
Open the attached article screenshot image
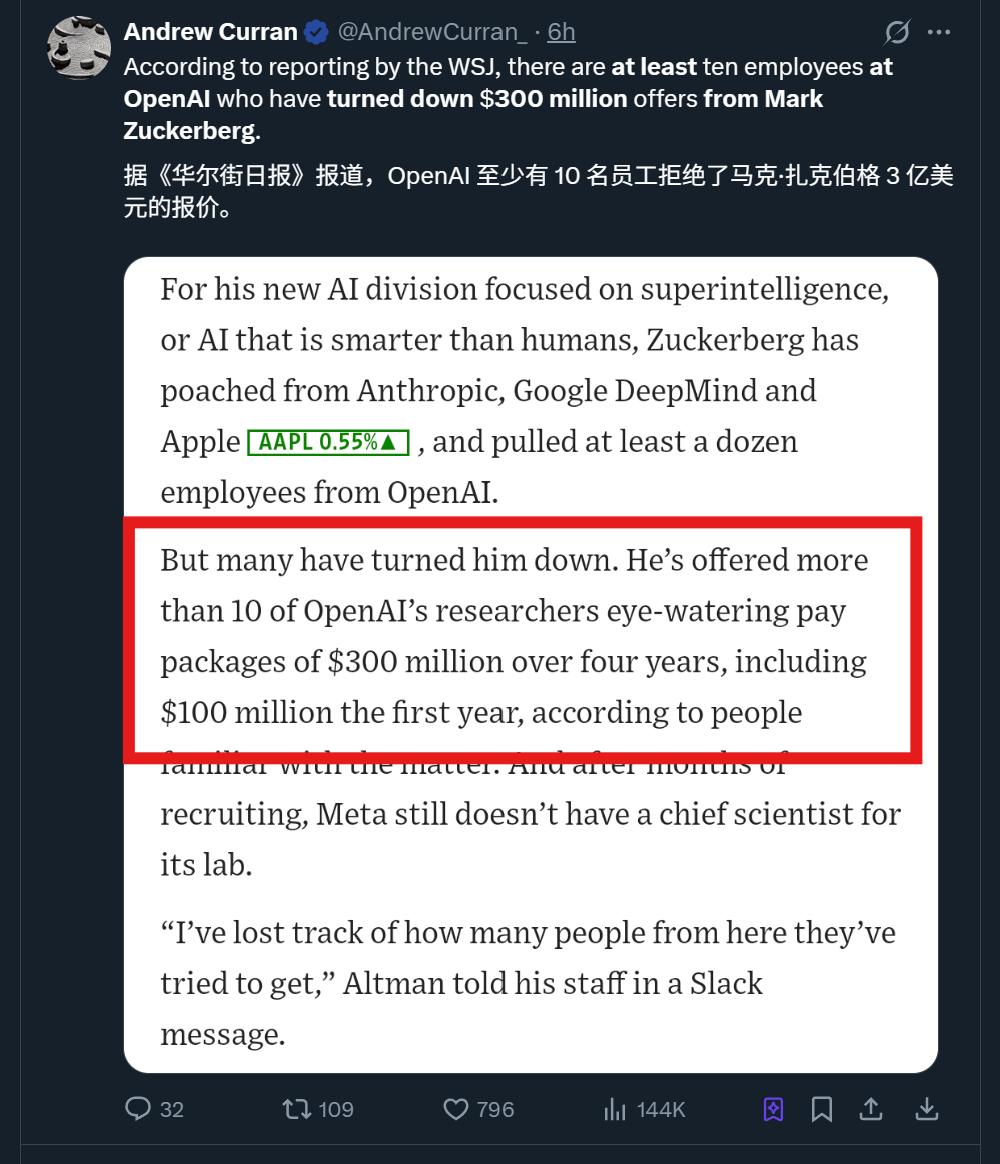tap(530, 660)
